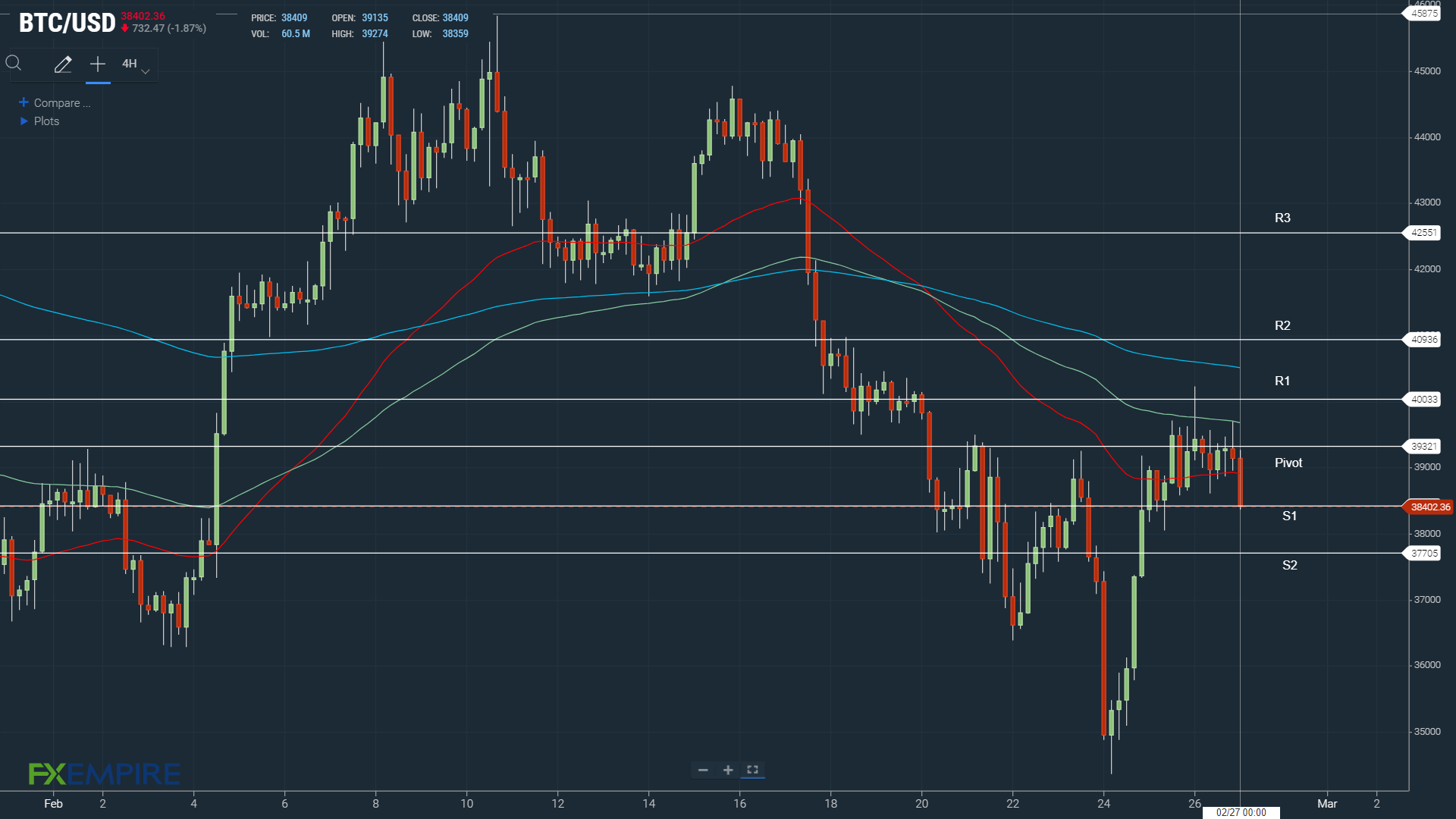Viewport: 1456px width, 819px height.
Task: Click the PRICE 38409 value
Action: [294, 18]
